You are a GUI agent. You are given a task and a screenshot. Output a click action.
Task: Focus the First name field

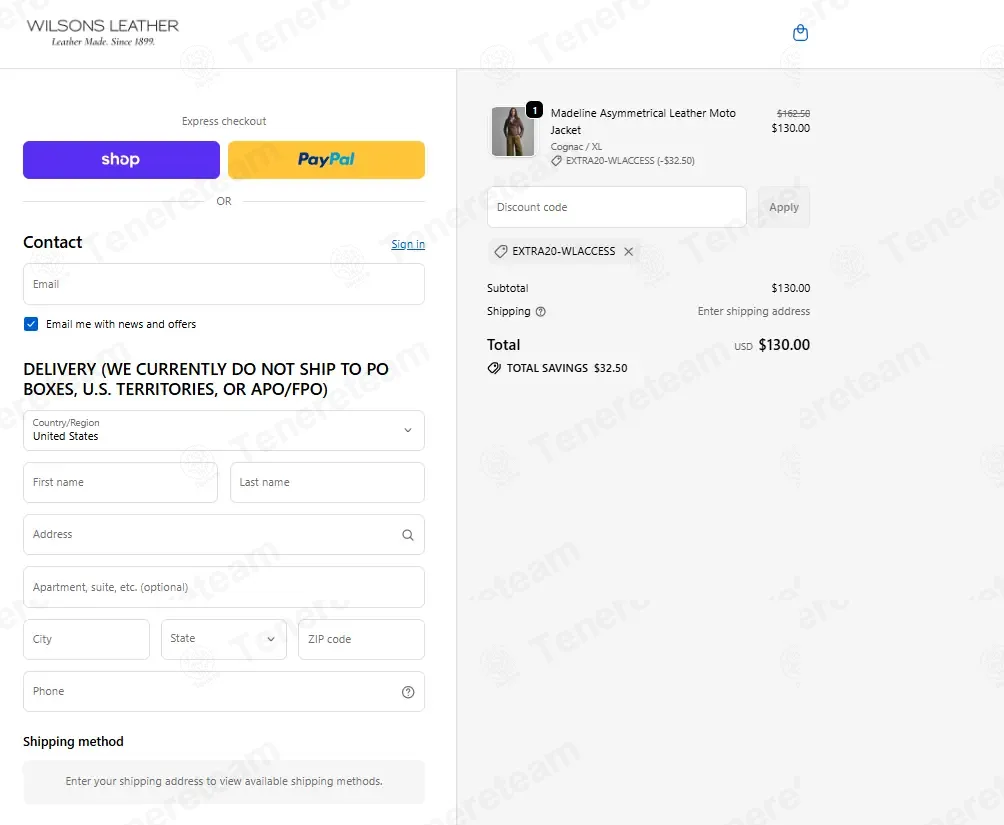(120, 482)
